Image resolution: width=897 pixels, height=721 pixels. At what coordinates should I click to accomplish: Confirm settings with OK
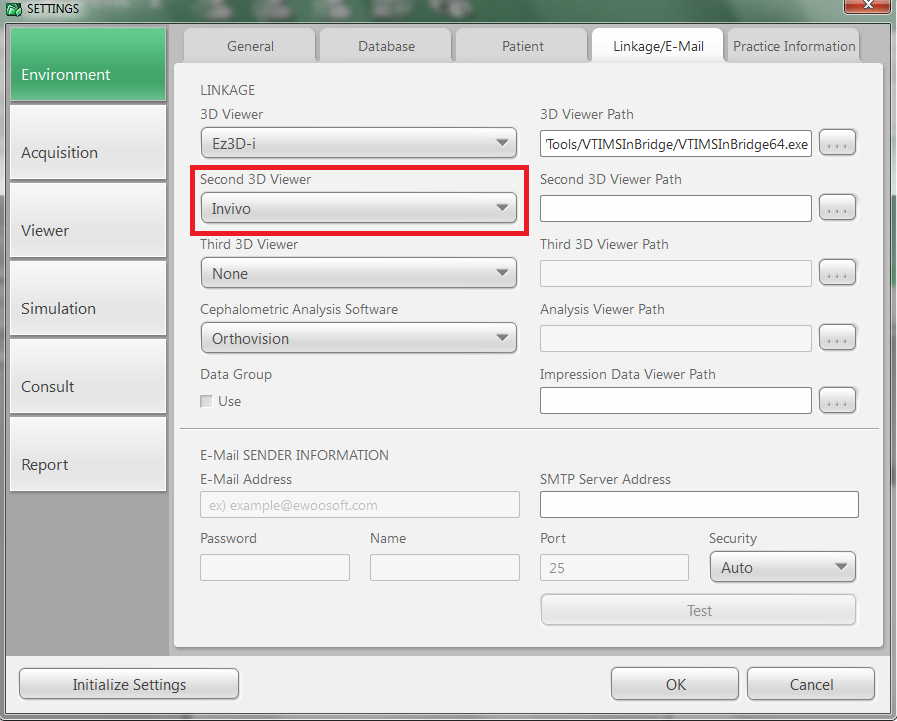pyautogui.click(x=675, y=684)
